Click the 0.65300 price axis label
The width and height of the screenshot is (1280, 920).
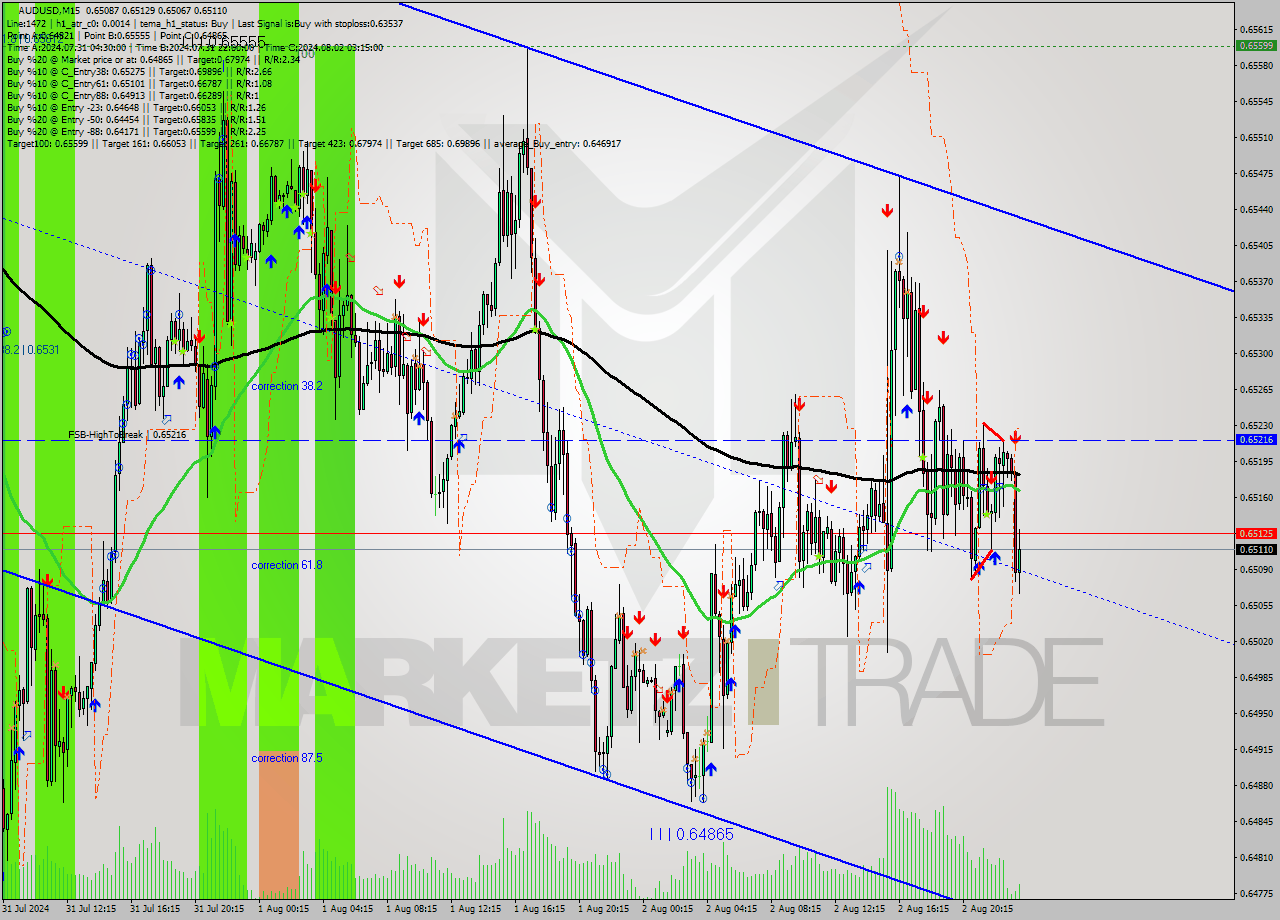click(x=1255, y=353)
